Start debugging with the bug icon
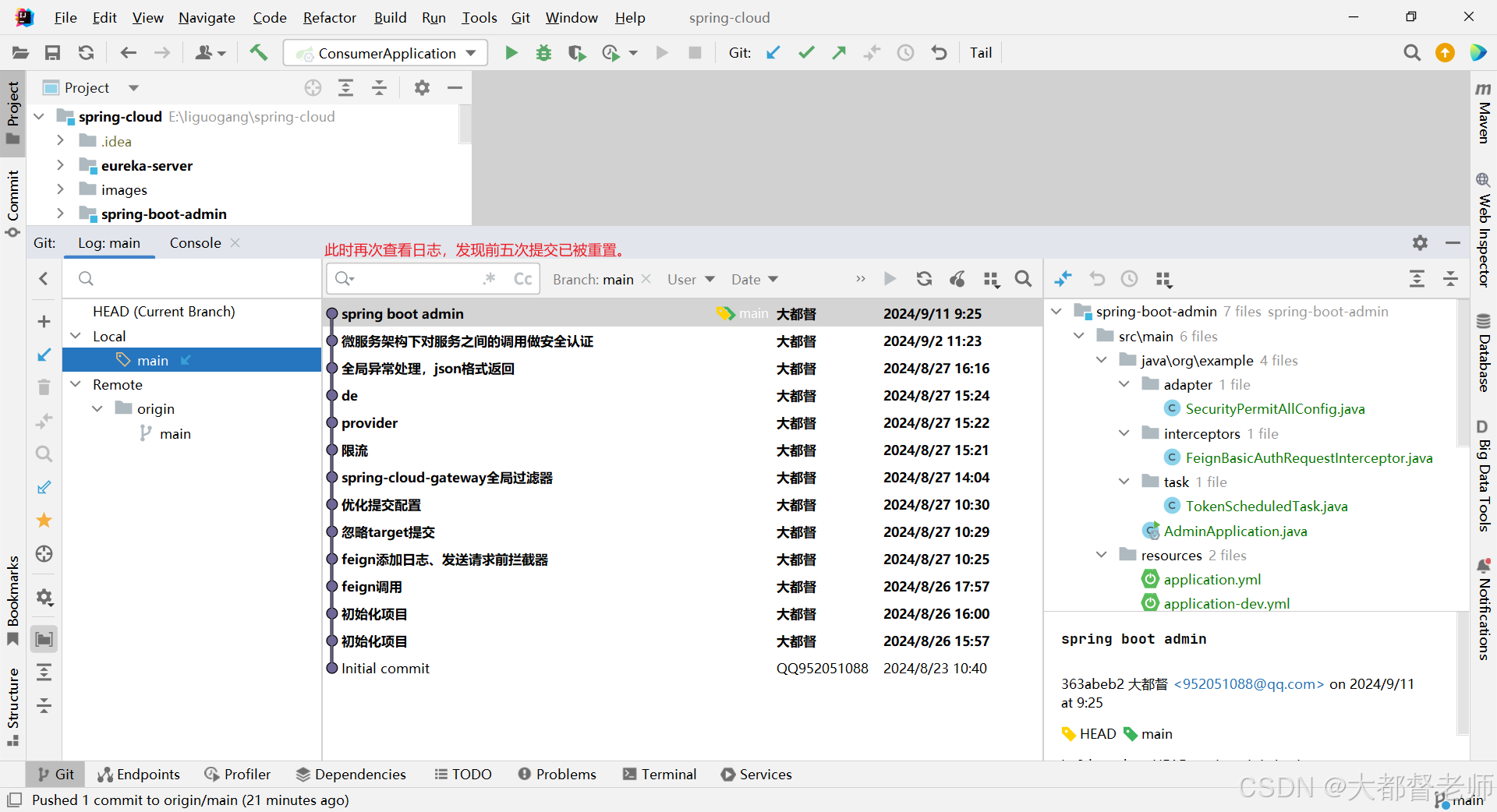 coord(543,53)
